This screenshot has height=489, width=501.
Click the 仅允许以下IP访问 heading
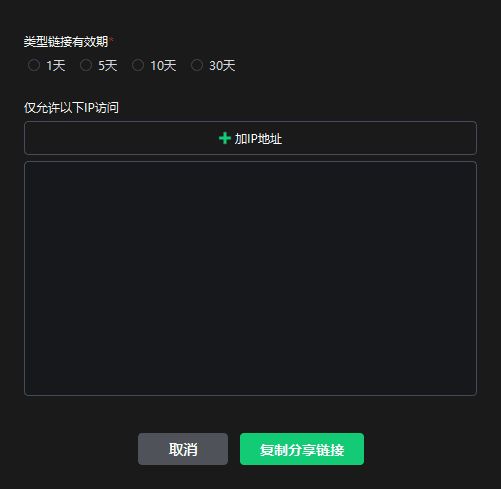coord(71,107)
